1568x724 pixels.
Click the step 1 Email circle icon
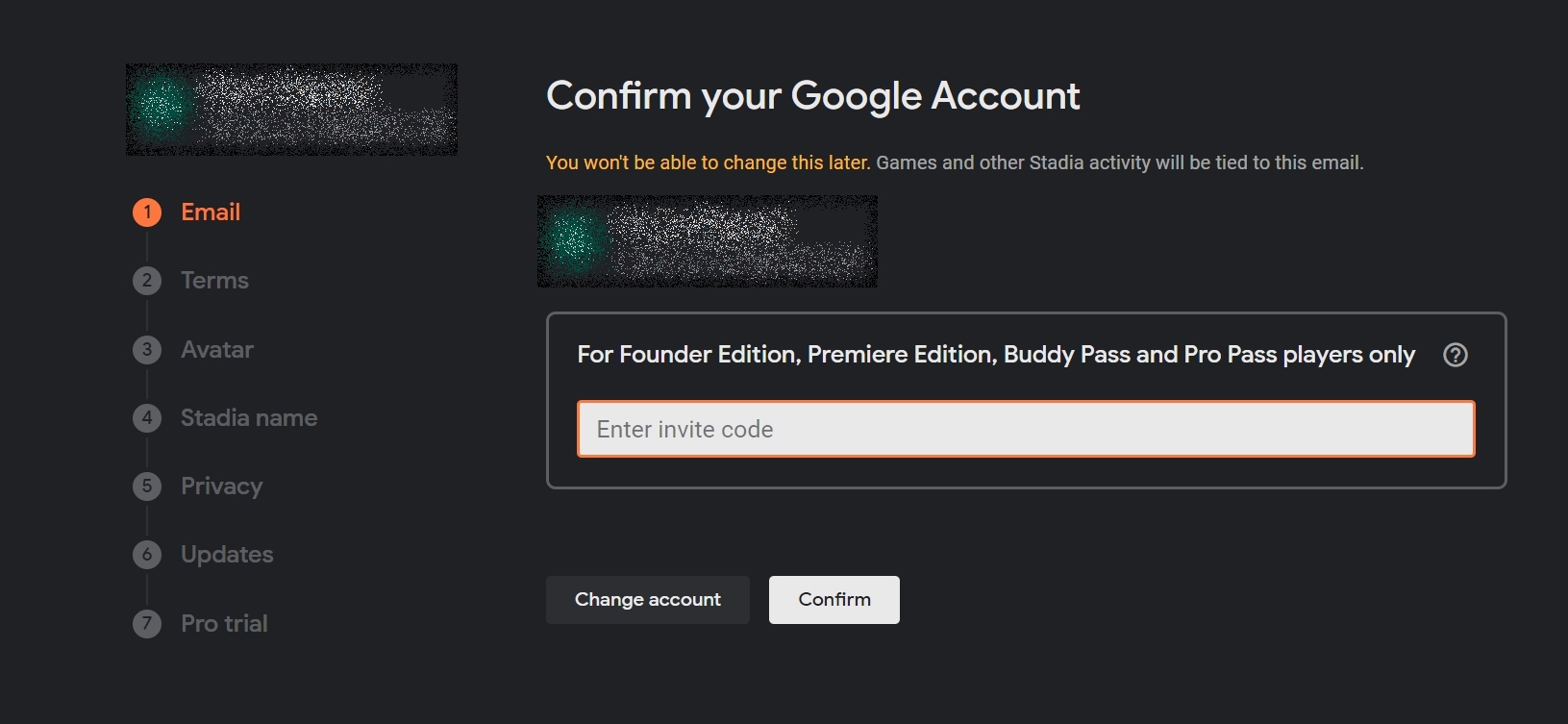tap(147, 212)
